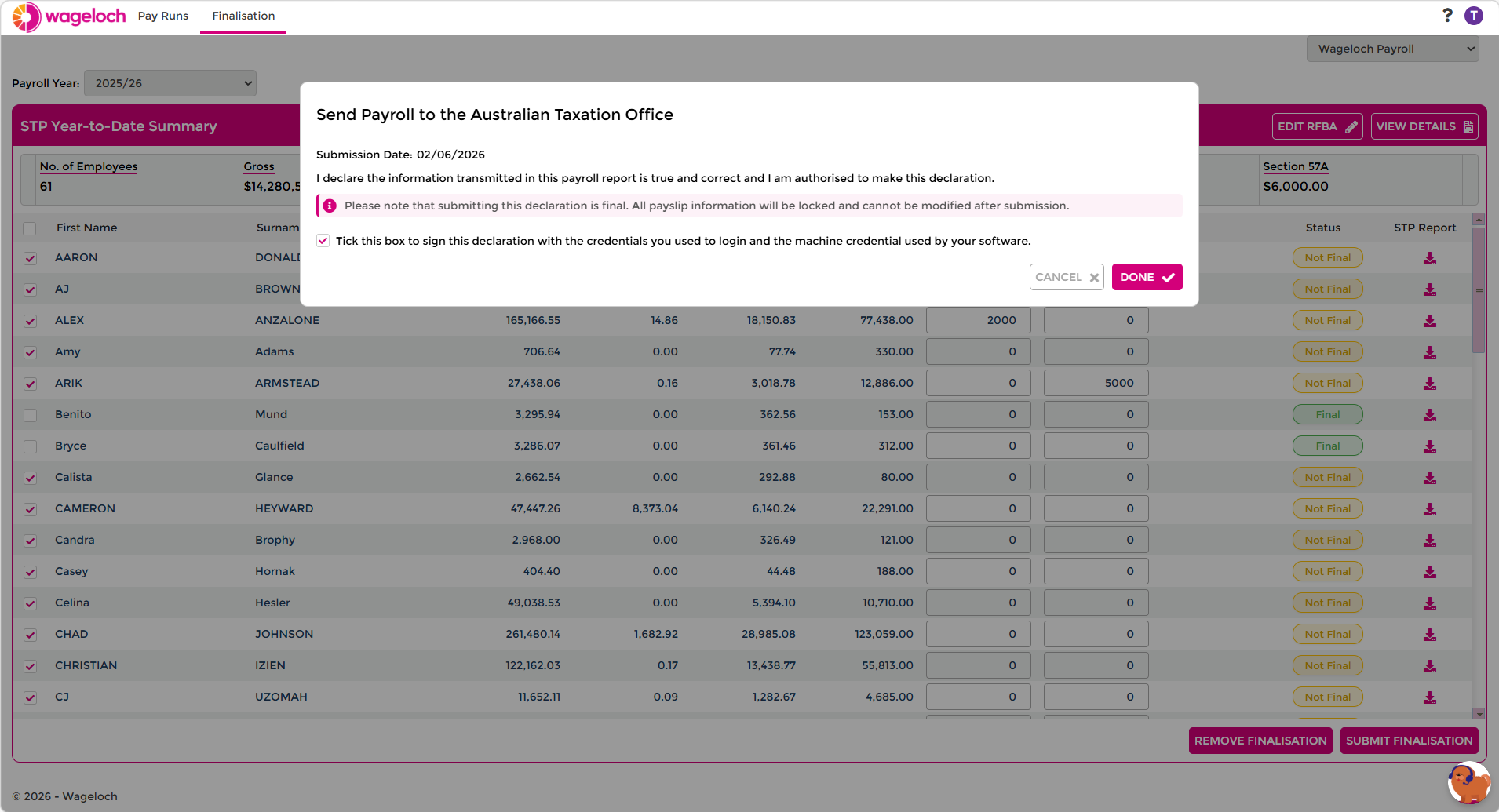
Task: Open the help question mark icon
Action: point(1447,16)
